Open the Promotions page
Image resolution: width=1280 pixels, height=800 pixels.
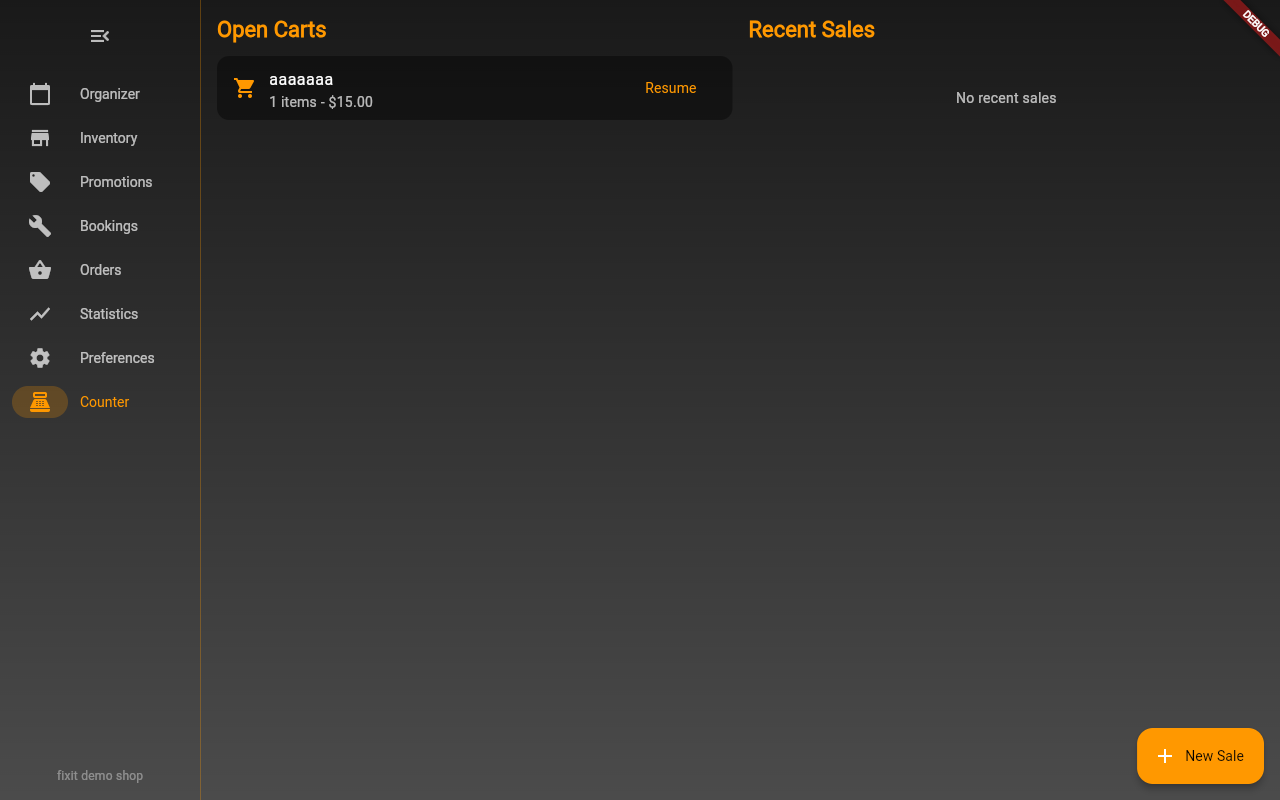[x=116, y=182]
